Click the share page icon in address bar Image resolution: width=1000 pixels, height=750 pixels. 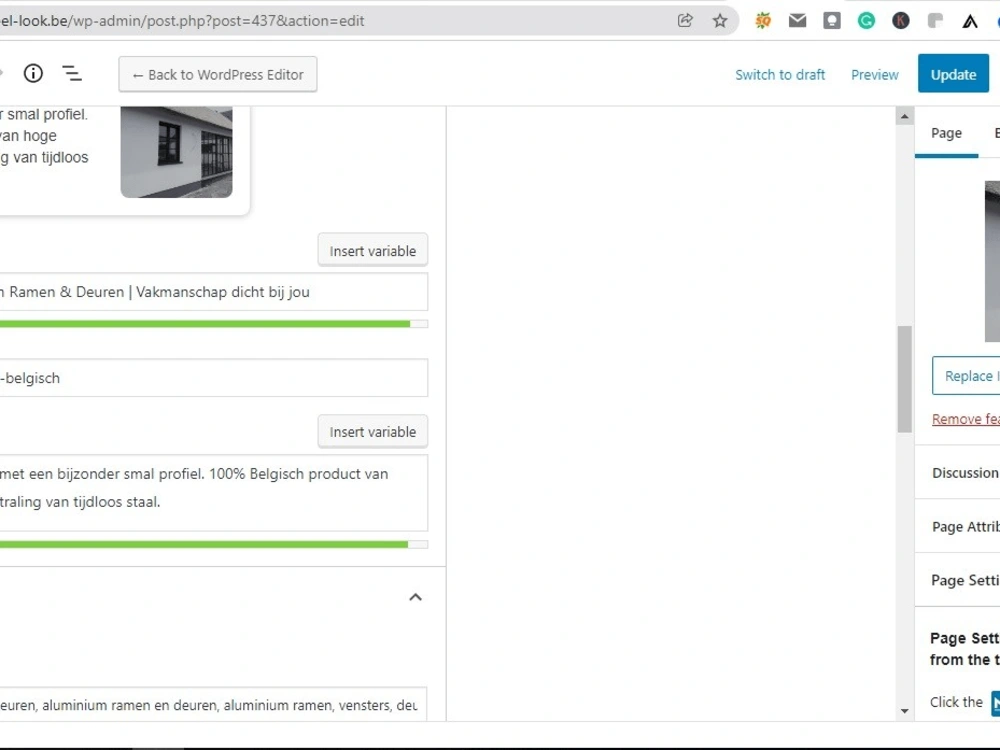[685, 20]
